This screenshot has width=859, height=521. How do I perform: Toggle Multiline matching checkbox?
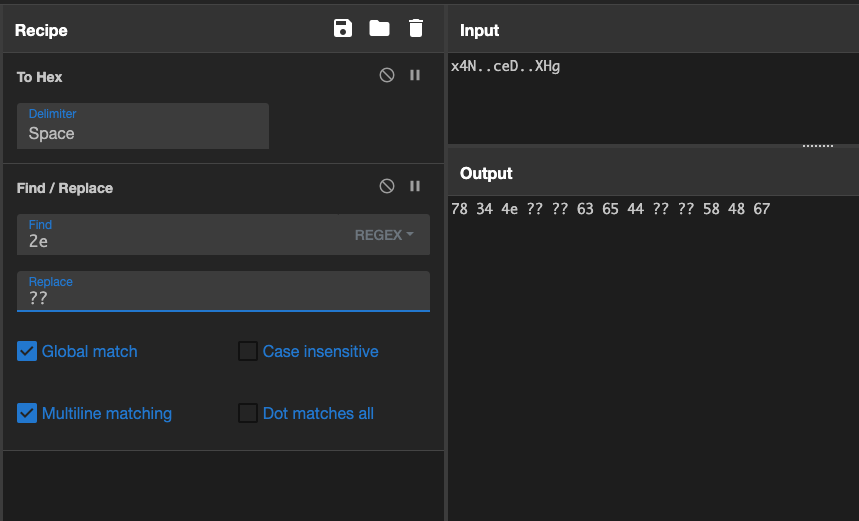pyautogui.click(x=27, y=413)
